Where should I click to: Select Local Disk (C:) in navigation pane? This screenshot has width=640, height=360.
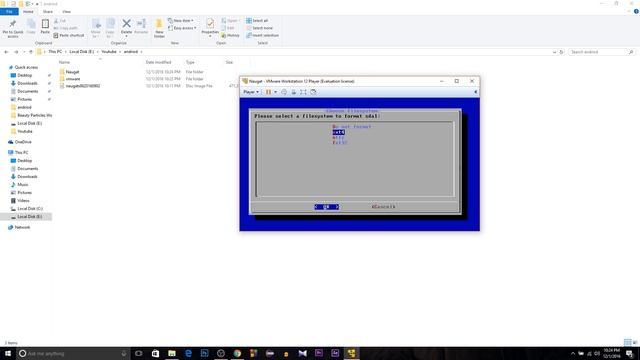pos(30,209)
